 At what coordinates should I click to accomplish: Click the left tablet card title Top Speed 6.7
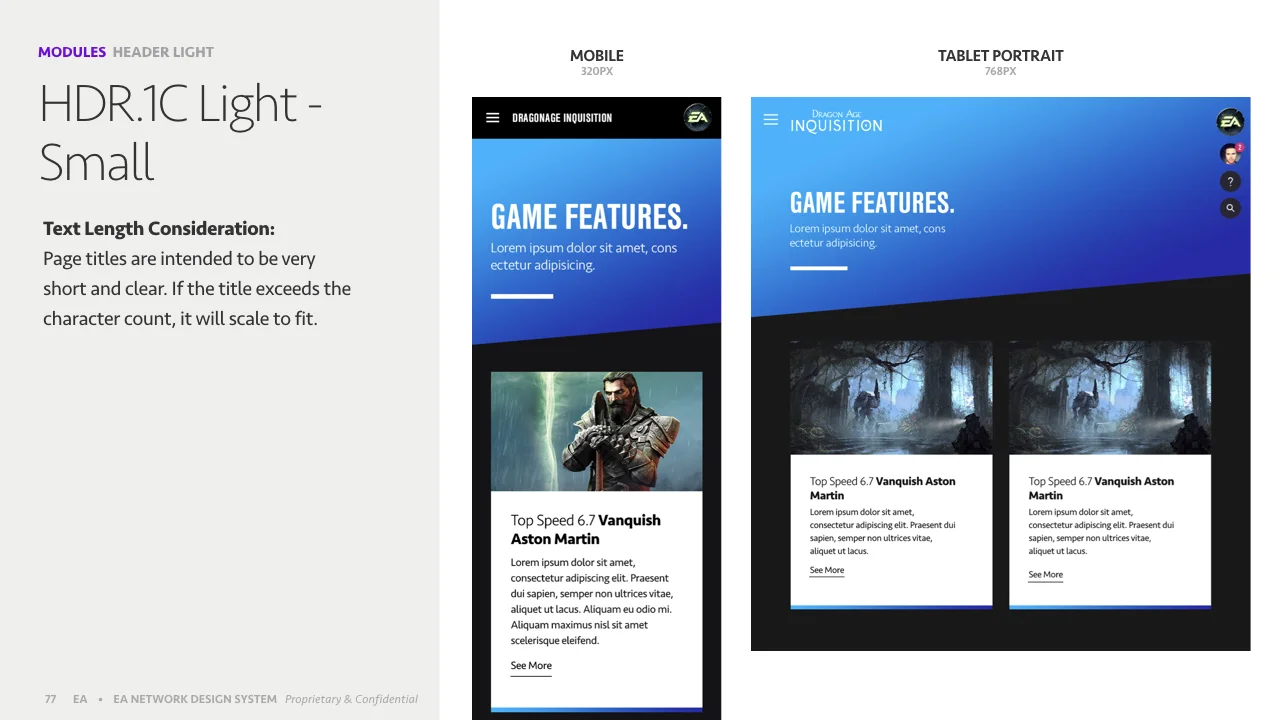(883, 488)
